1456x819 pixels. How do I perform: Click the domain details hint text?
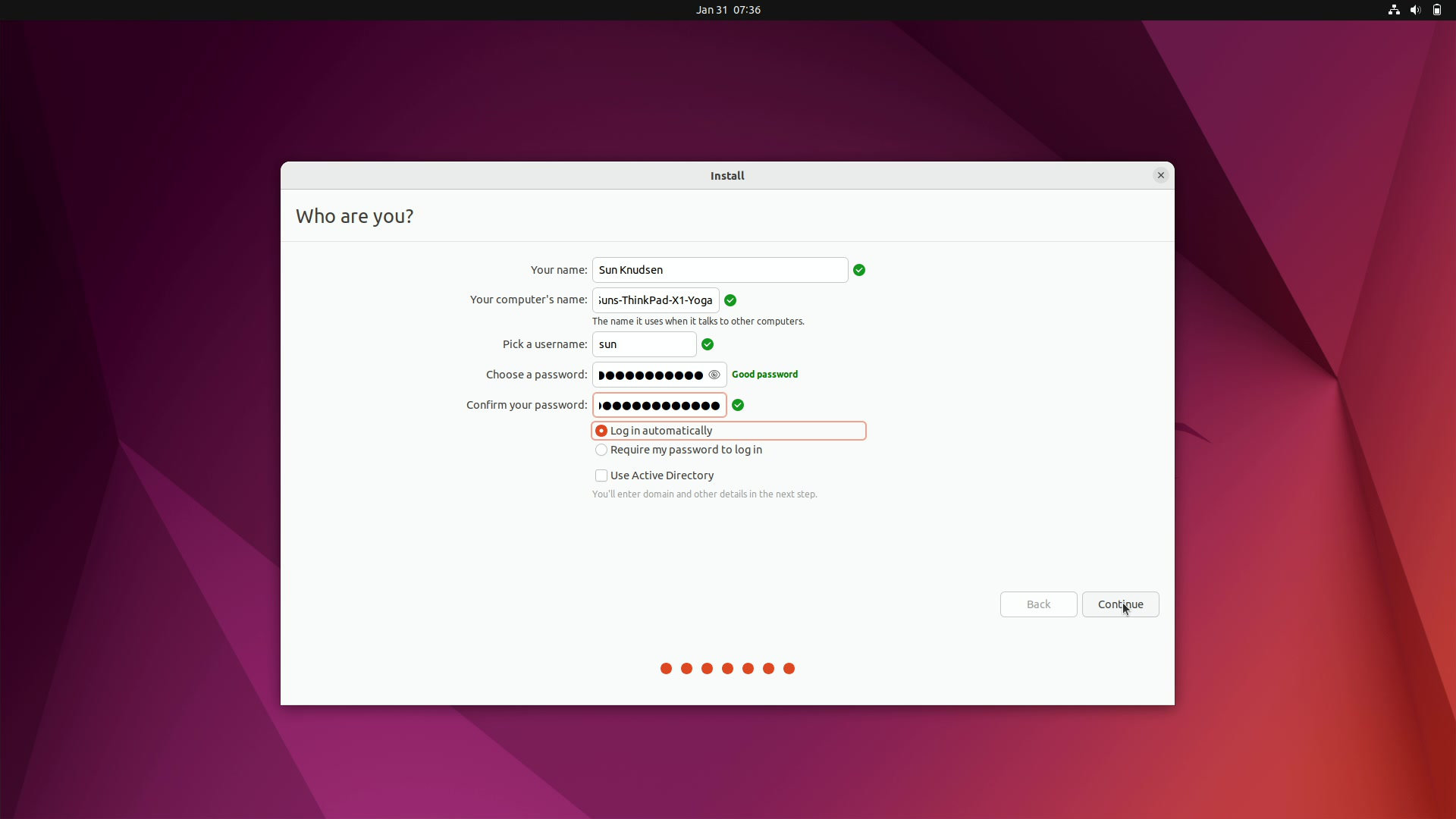pos(704,494)
